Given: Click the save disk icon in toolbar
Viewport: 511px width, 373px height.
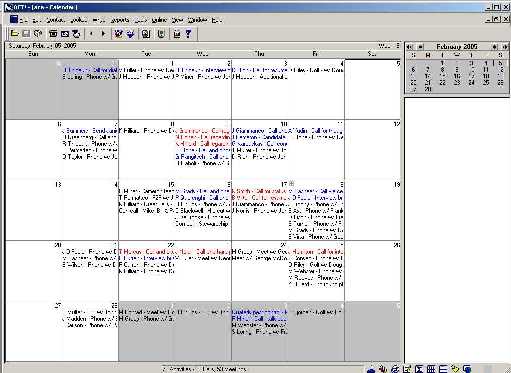Looking at the screenshot, I should click(x=26, y=33).
